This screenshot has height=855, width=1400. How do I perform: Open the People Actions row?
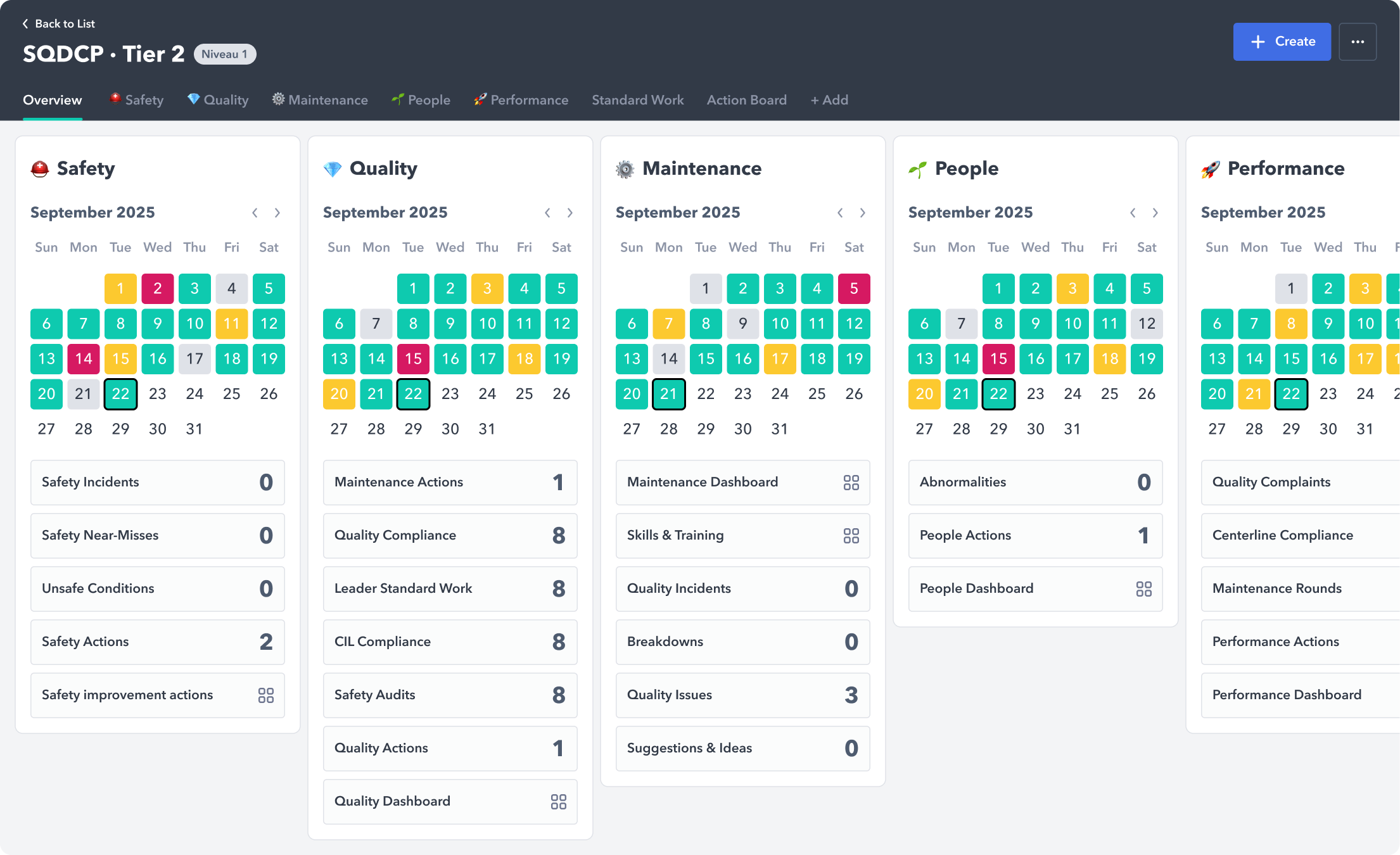[x=1036, y=536]
